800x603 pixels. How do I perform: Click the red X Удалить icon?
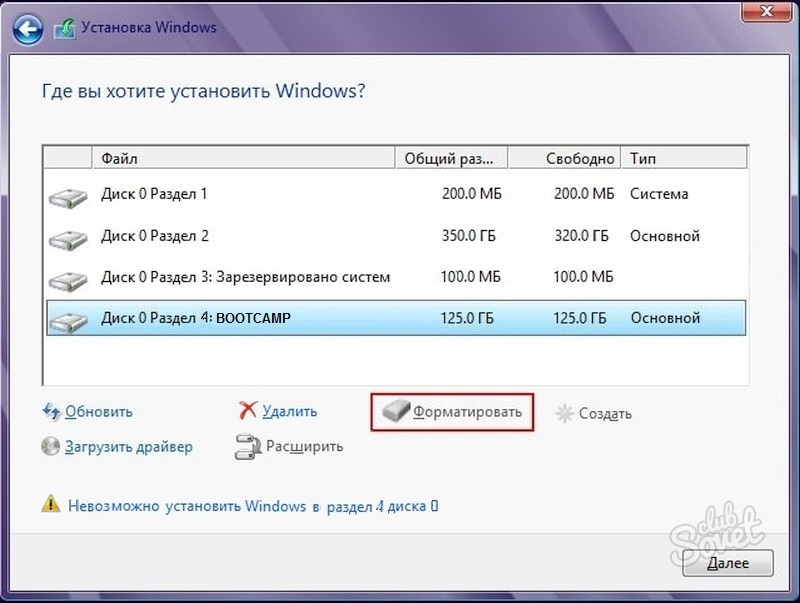248,410
